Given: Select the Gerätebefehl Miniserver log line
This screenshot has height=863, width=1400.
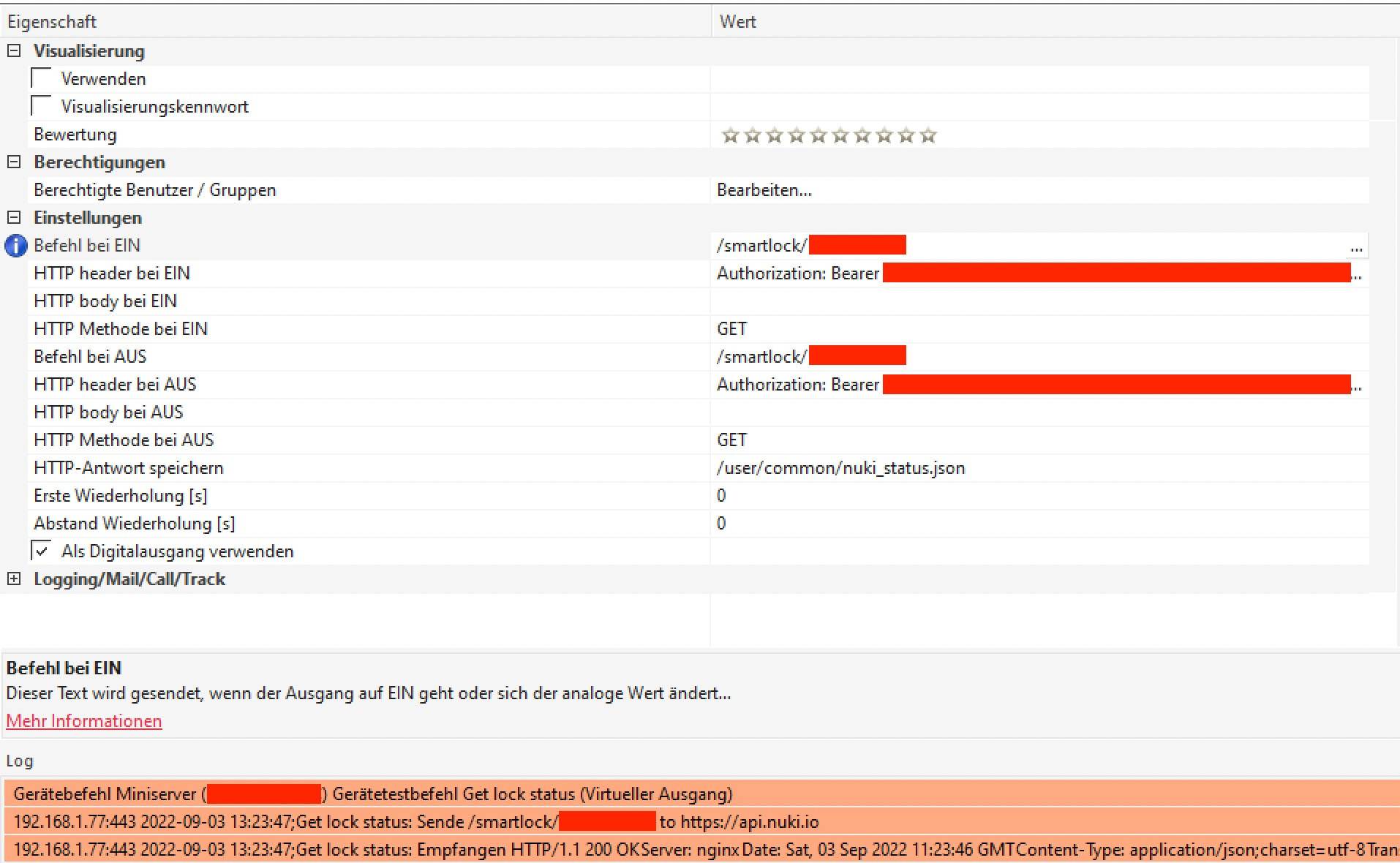Looking at the screenshot, I should [x=701, y=794].
